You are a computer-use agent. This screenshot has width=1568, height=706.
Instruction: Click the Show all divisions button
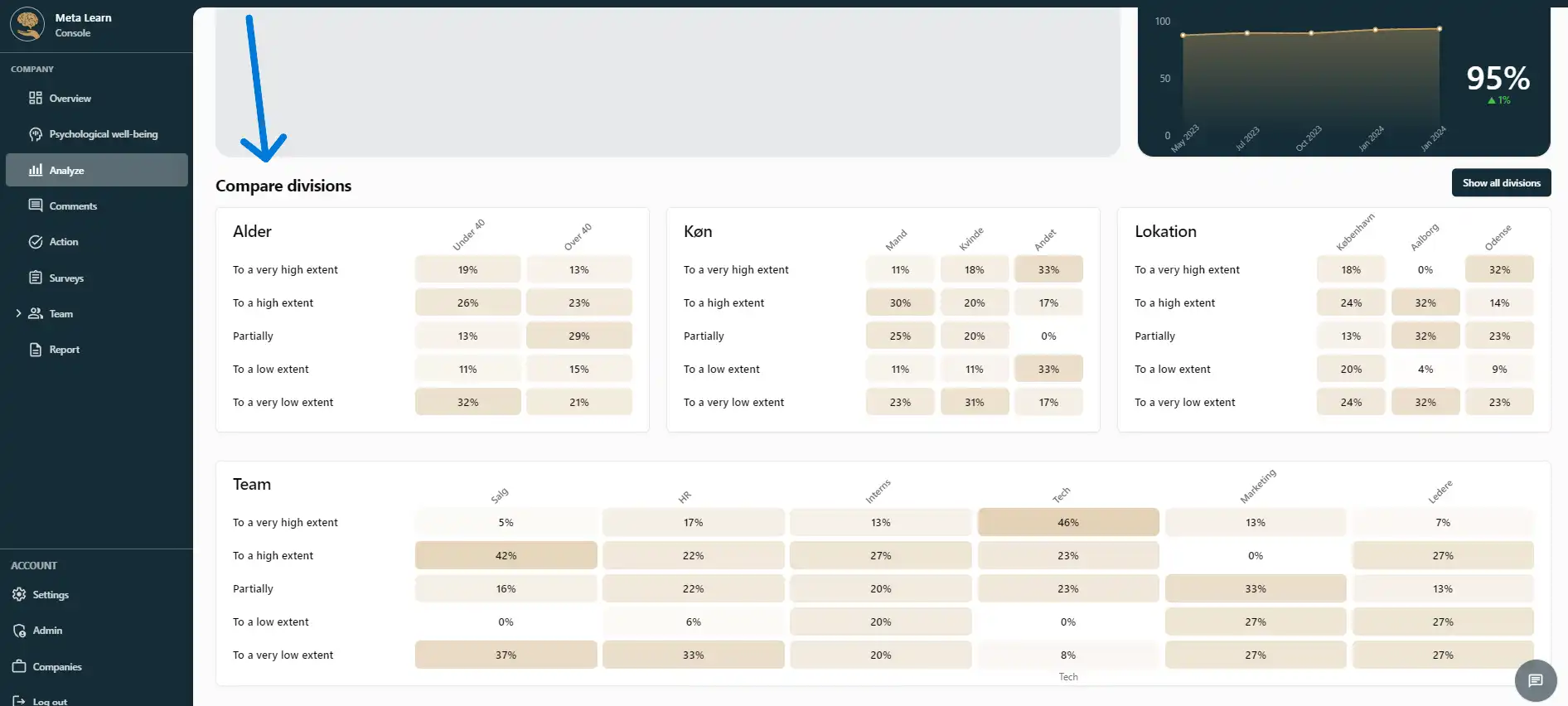(x=1501, y=183)
